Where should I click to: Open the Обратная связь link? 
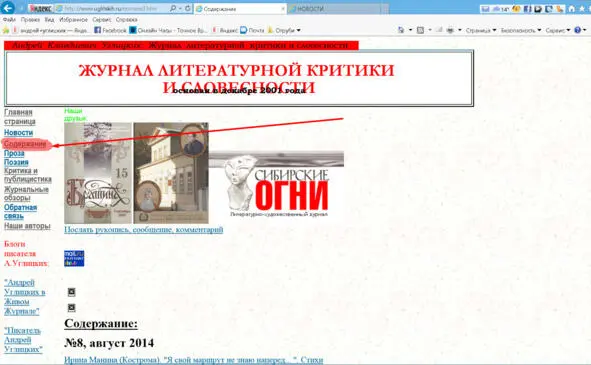(x=20, y=212)
